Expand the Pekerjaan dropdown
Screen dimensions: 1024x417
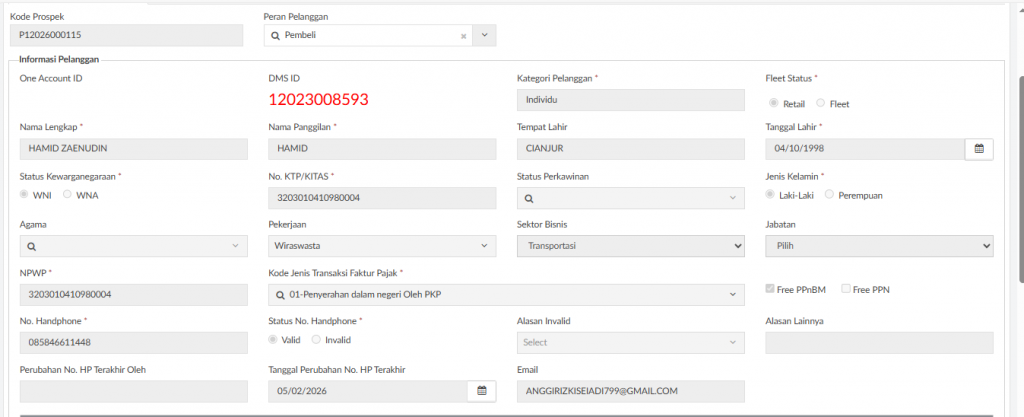point(382,245)
